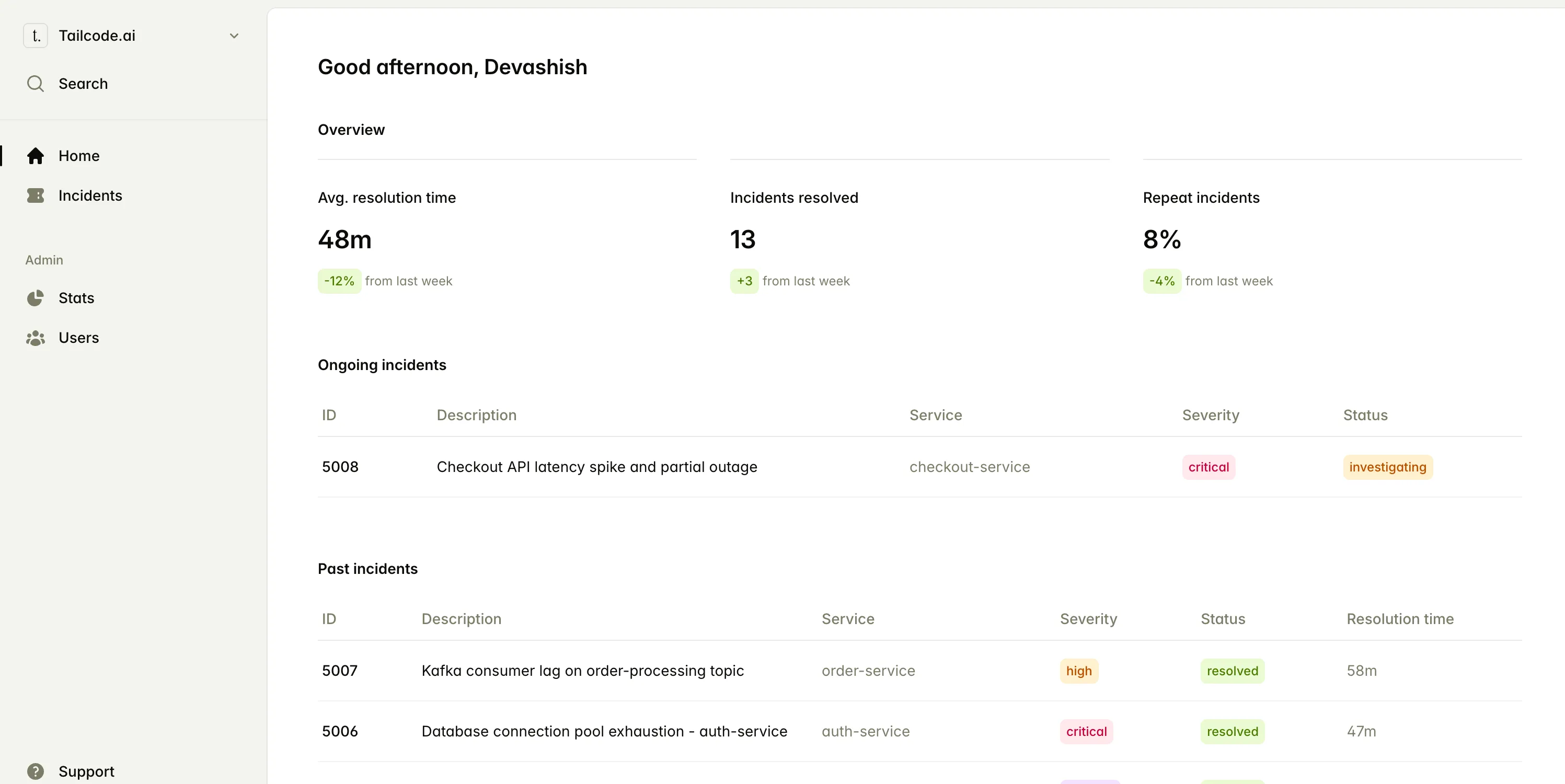
Task: Open the Support link
Action: coord(86,771)
